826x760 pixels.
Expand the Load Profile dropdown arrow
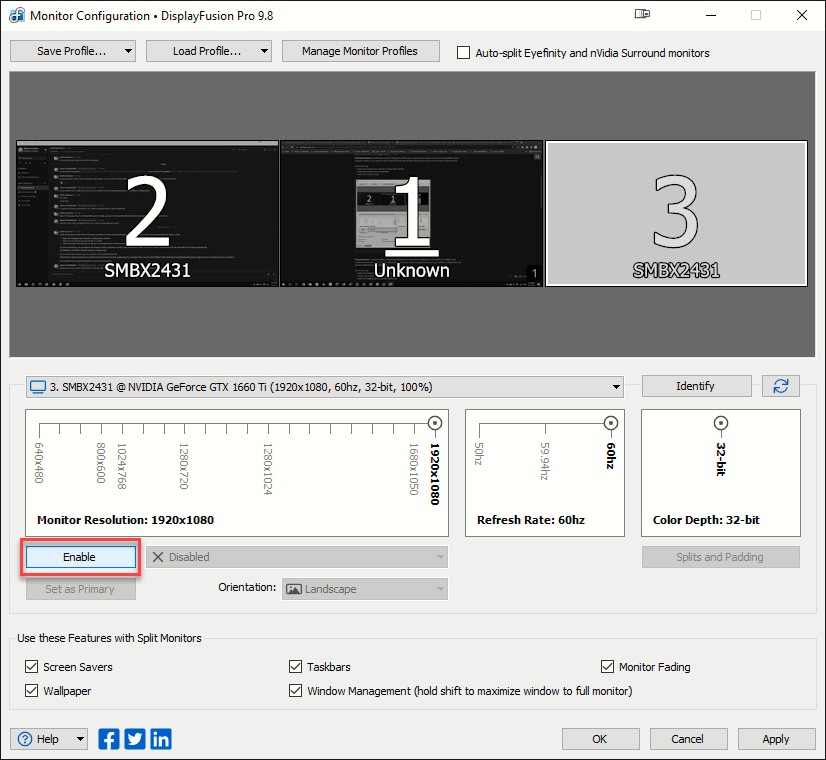coord(264,51)
